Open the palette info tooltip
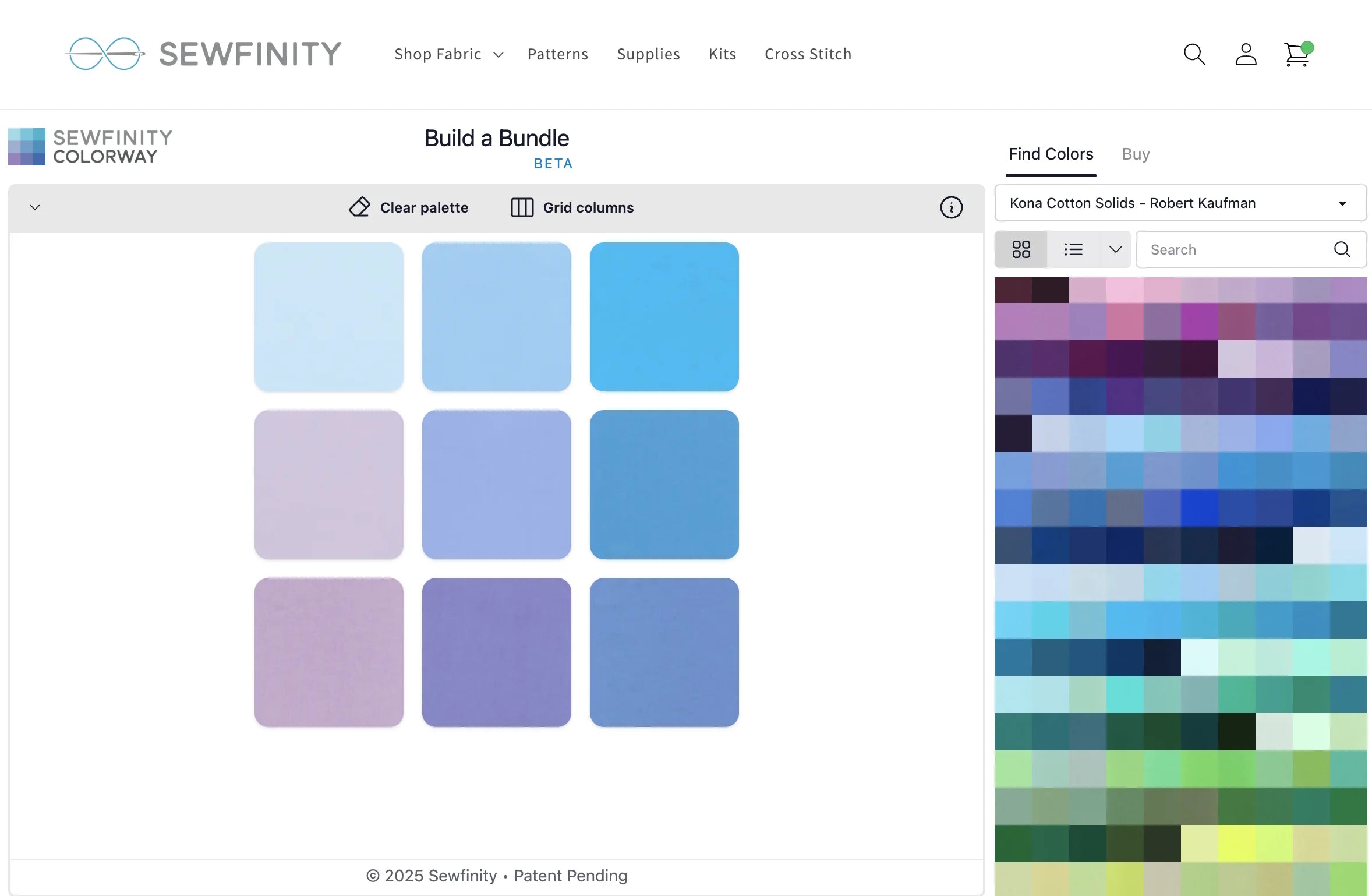 pyautogui.click(x=951, y=207)
